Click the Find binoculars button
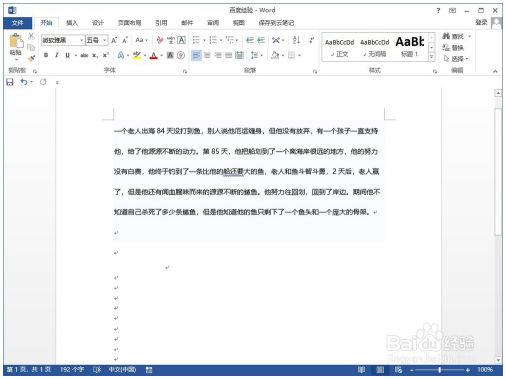The image size is (506, 379). (453, 36)
